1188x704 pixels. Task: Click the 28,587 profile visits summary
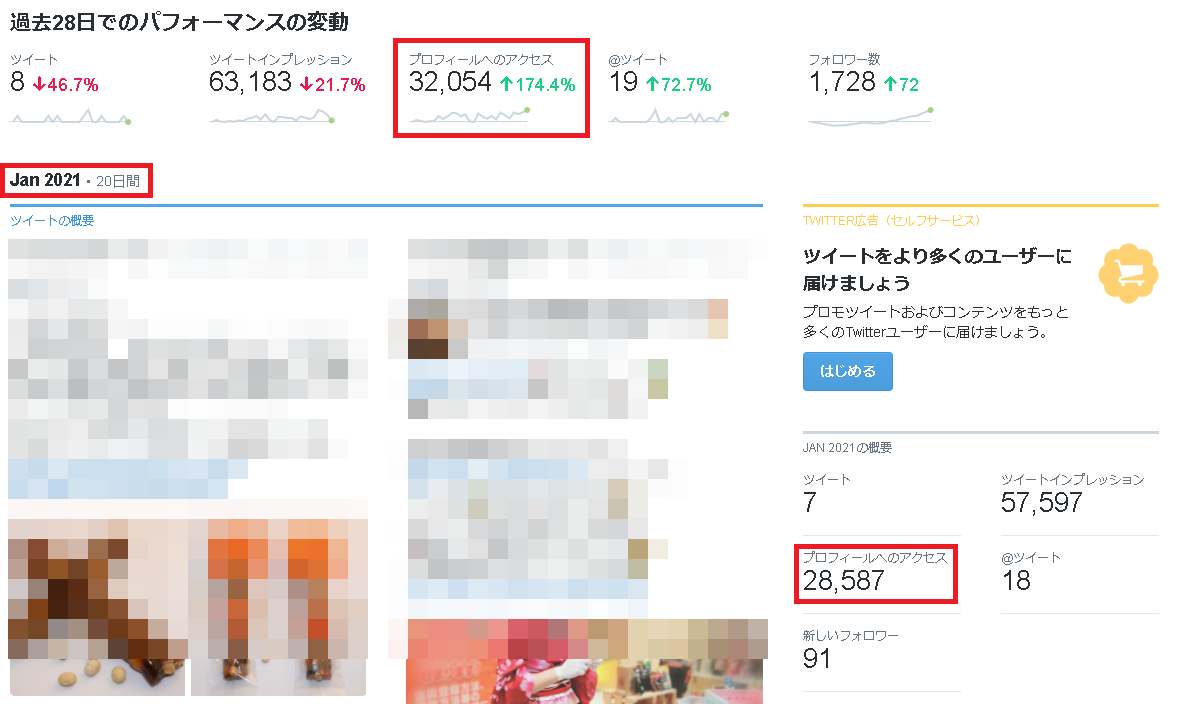843,580
